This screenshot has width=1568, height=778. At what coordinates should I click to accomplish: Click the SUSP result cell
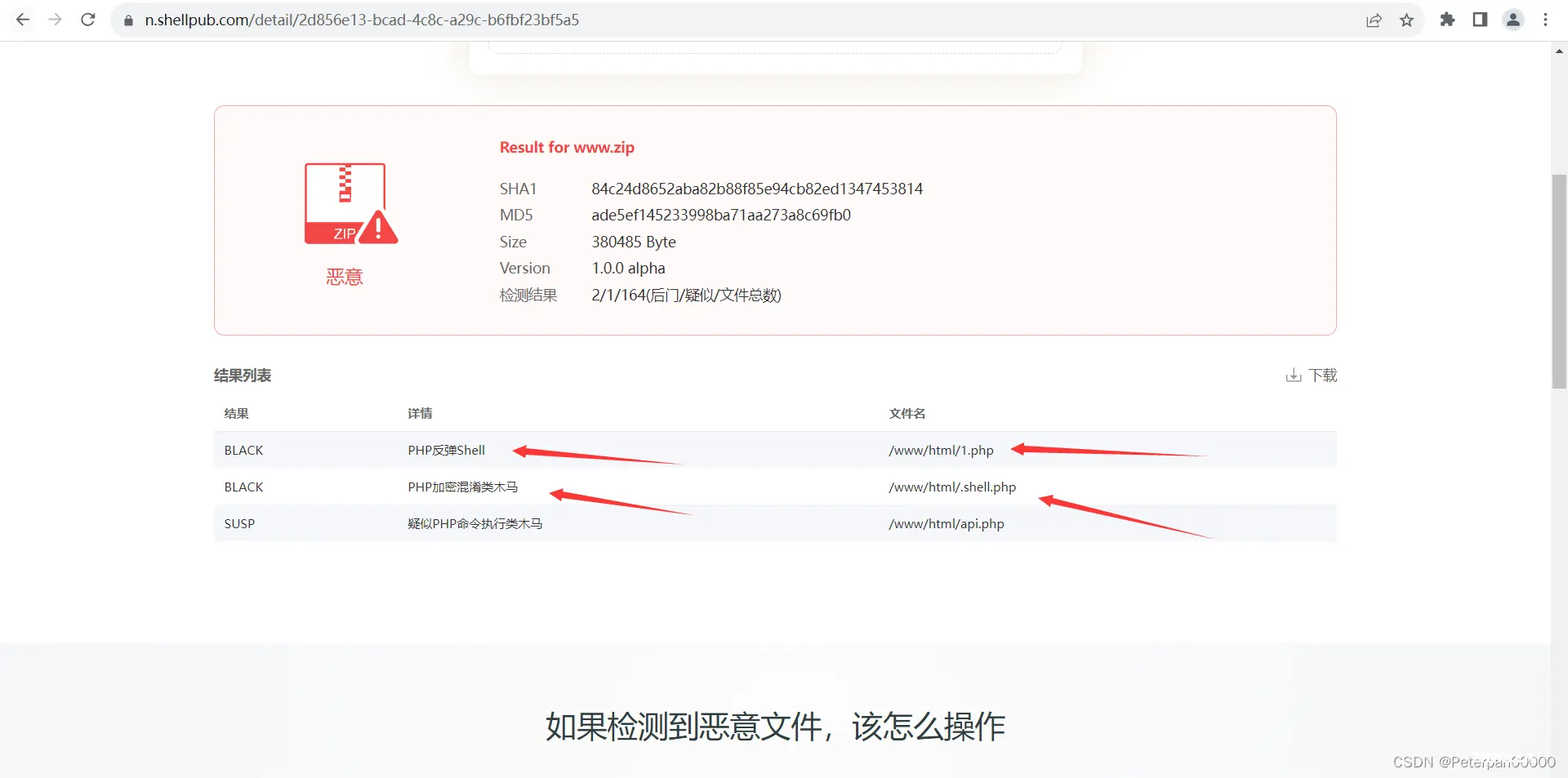pyautogui.click(x=239, y=524)
